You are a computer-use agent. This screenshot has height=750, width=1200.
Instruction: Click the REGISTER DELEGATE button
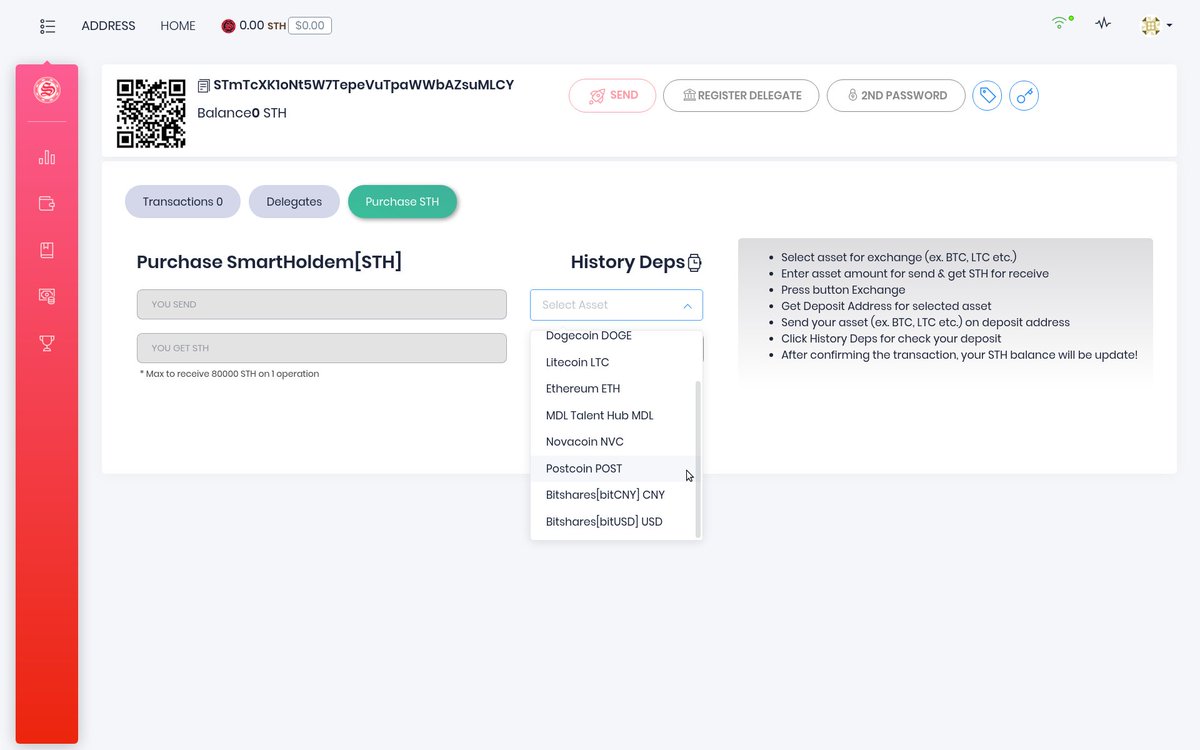[x=741, y=95]
